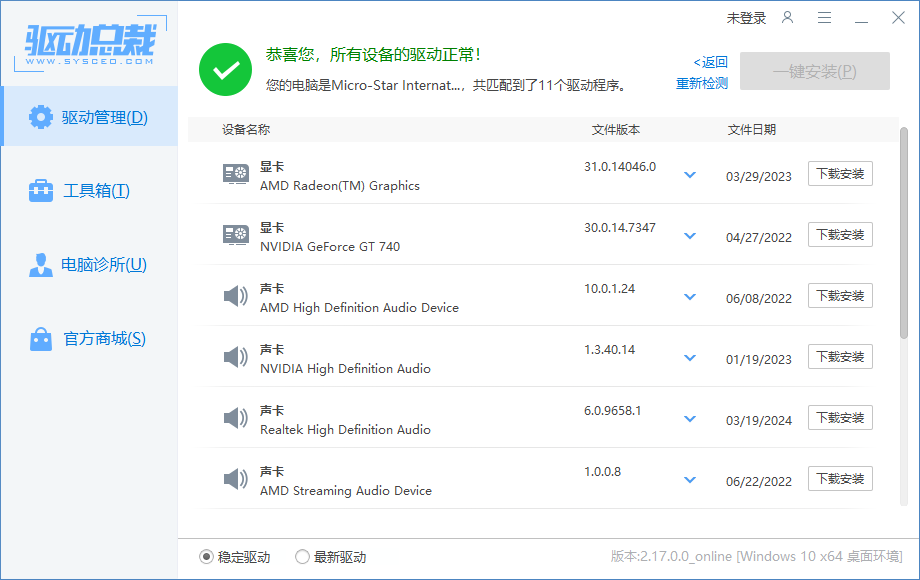Click the NVIDIA GeForce GT 740 card icon

coord(236,235)
